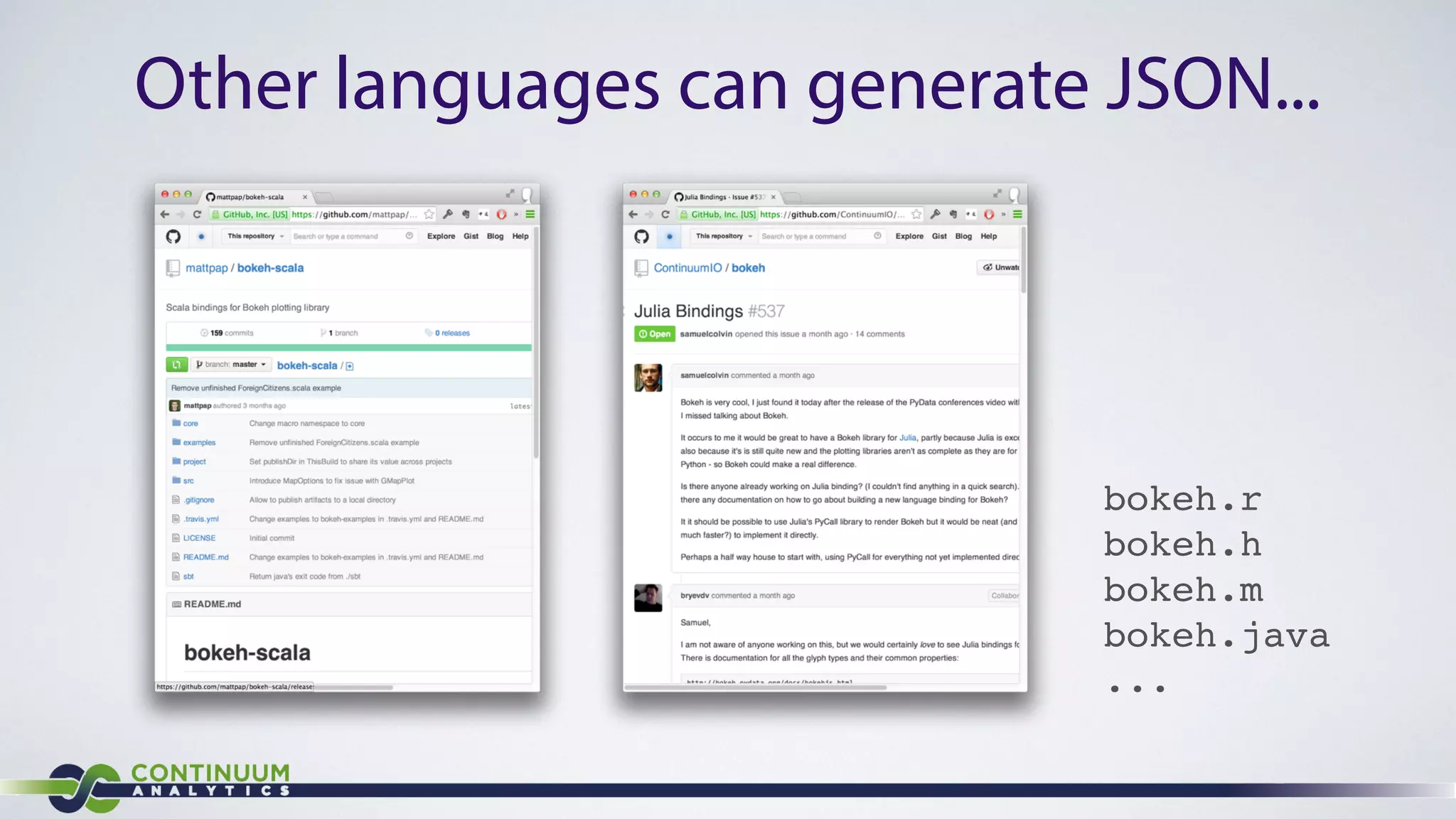
Task: Click the wrench extension icon in Julia Bindings window
Action: (935, 214)
